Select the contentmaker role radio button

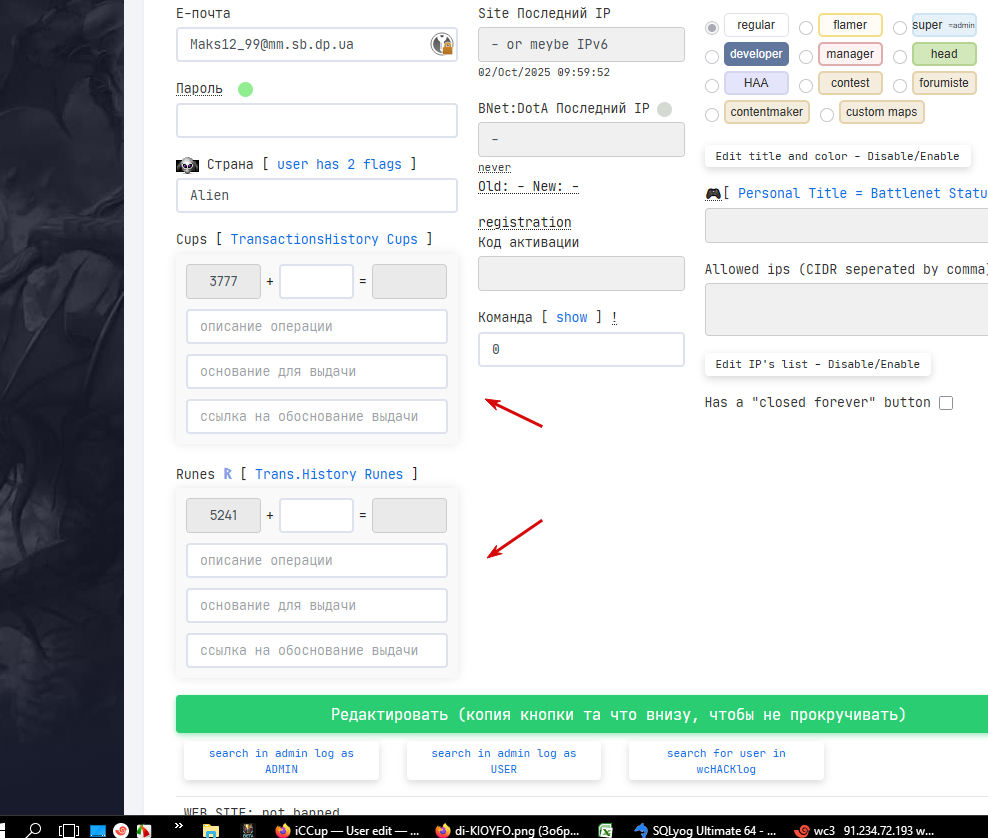tap(712, 115)
